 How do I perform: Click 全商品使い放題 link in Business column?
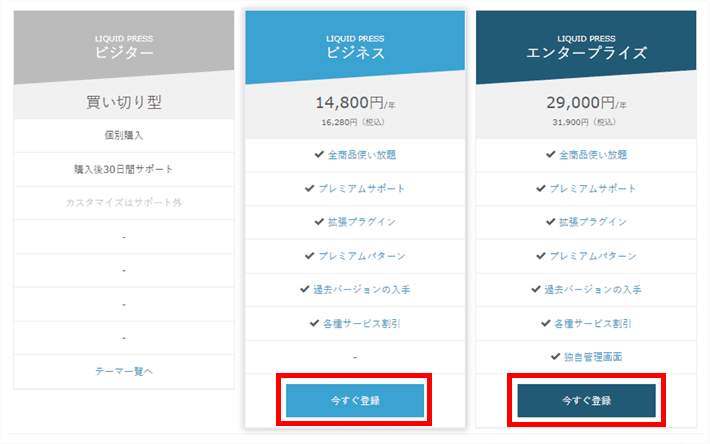(x=362, y=155)
